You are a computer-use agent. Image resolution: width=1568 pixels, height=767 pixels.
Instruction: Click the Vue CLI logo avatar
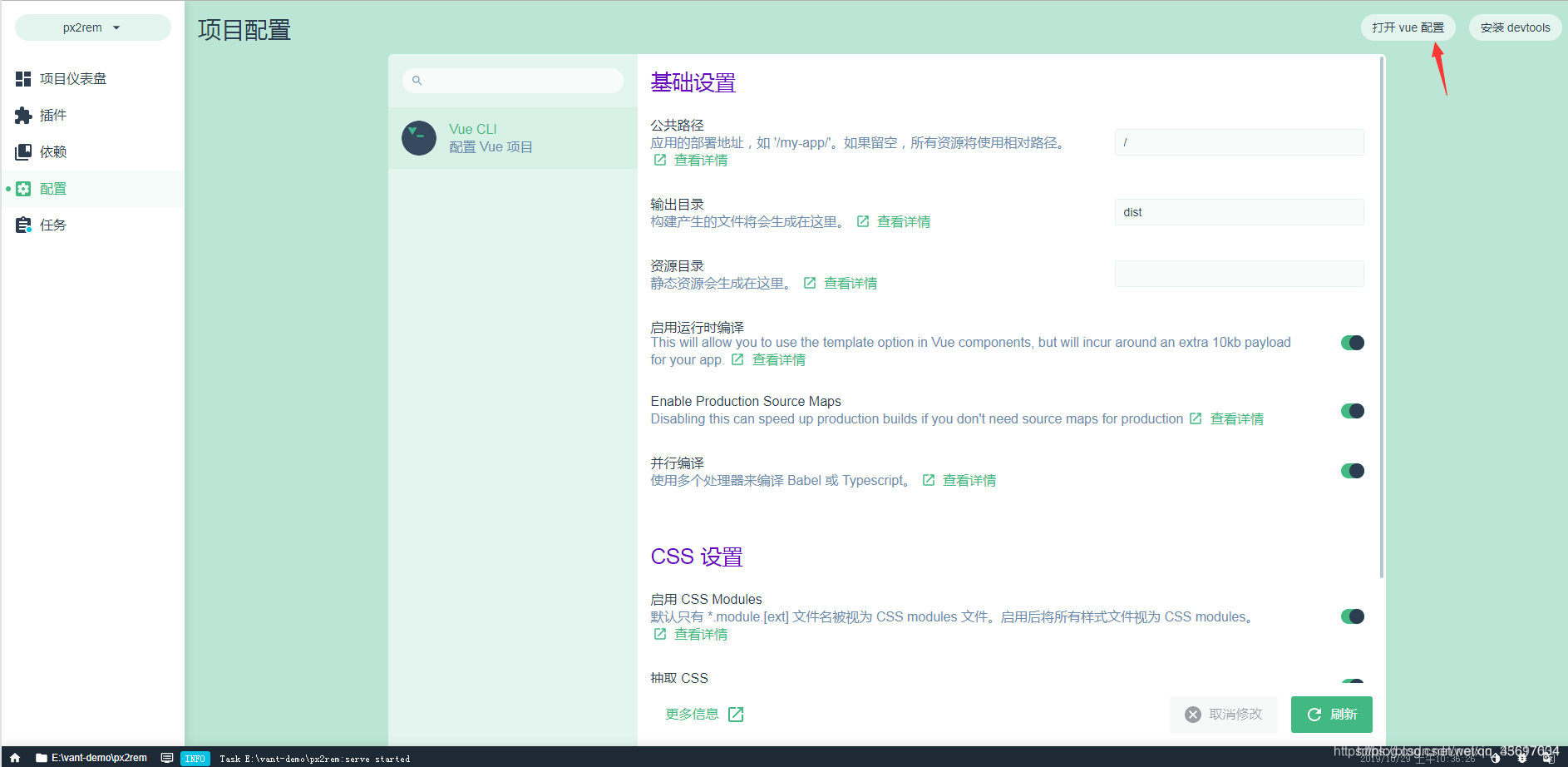[419, 138]
